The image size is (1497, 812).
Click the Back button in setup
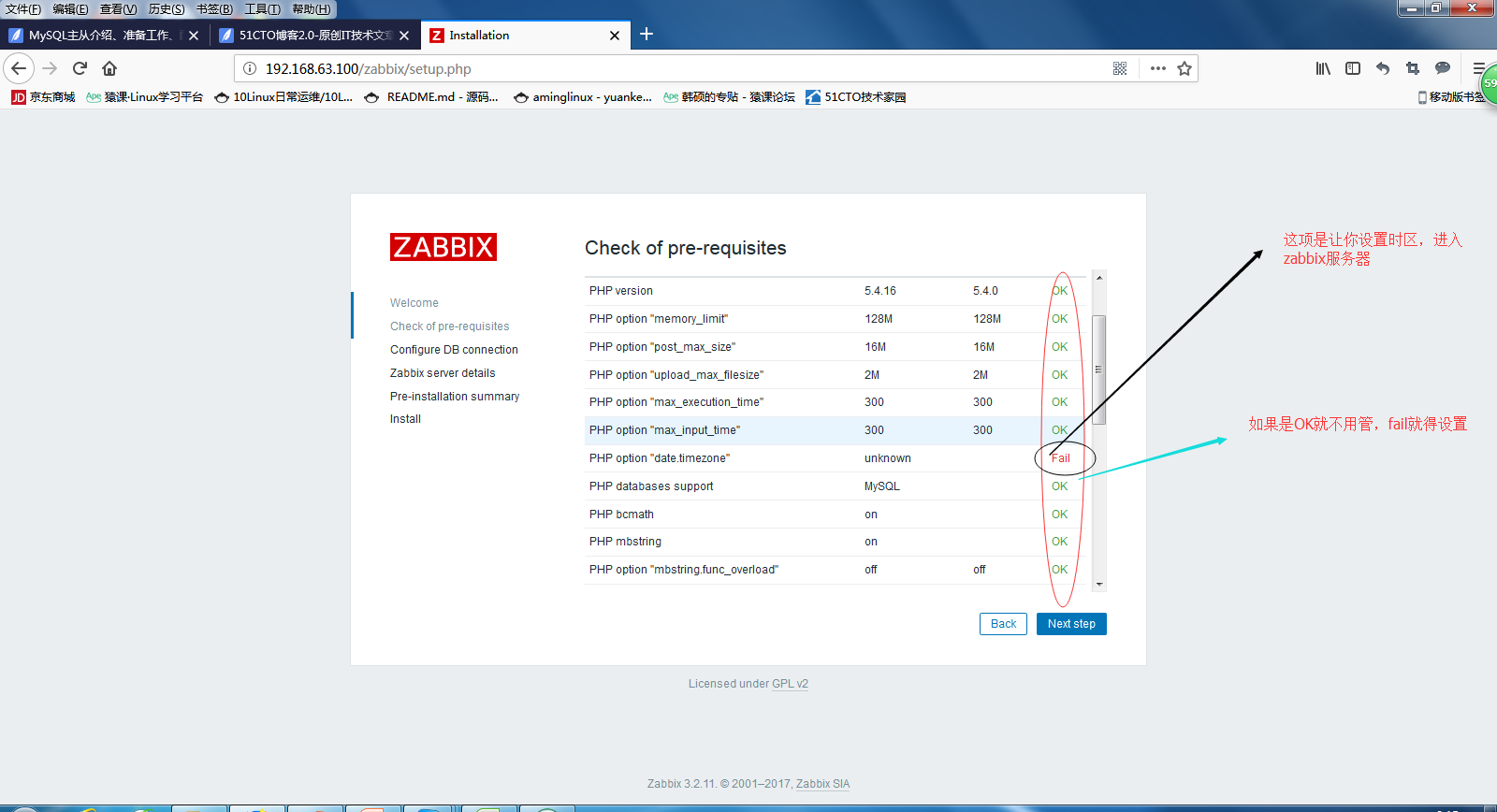1003,624
